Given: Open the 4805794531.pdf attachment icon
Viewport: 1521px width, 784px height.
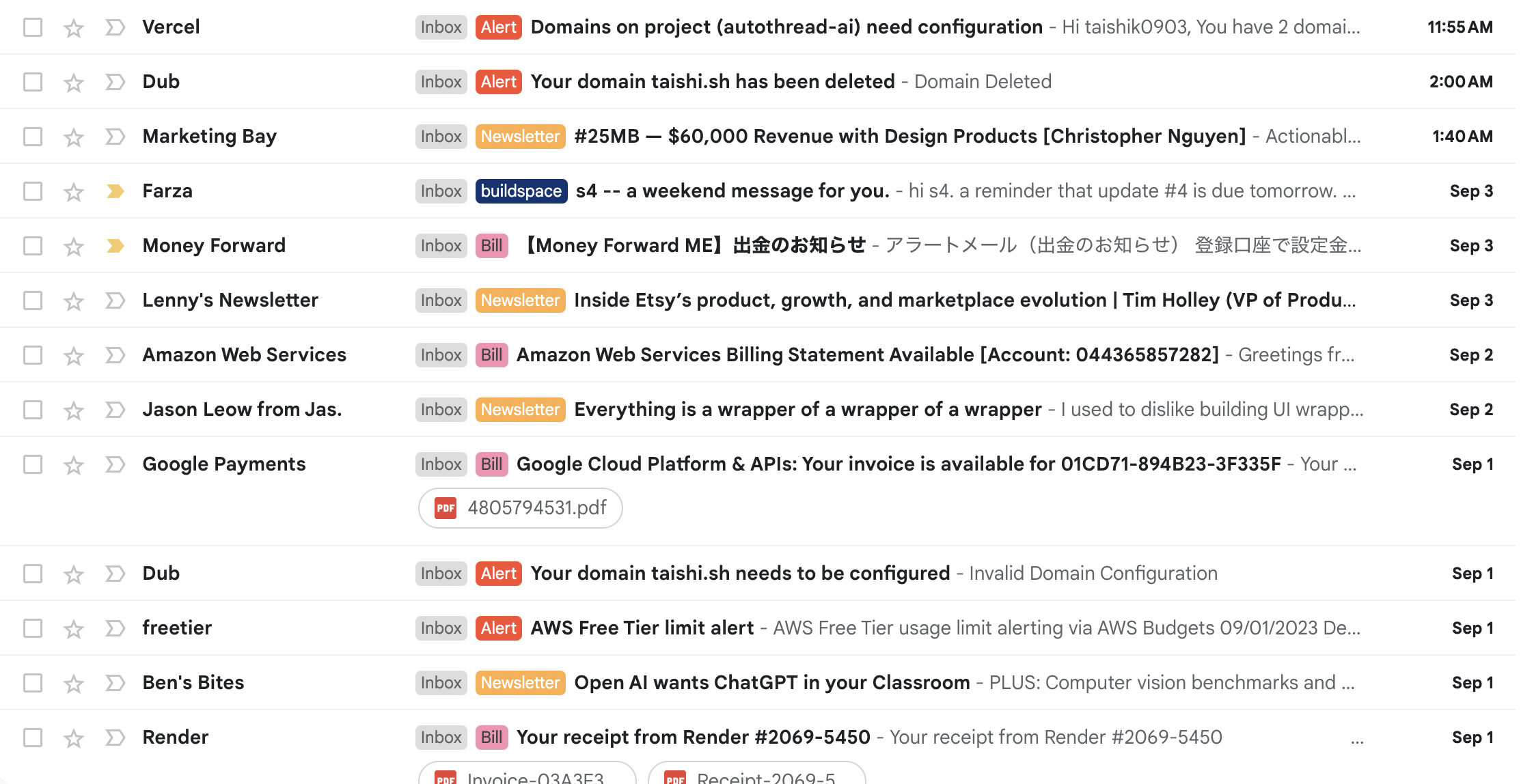Looking at the screenshot, I should pyautogui.click(x=446, y=508).
